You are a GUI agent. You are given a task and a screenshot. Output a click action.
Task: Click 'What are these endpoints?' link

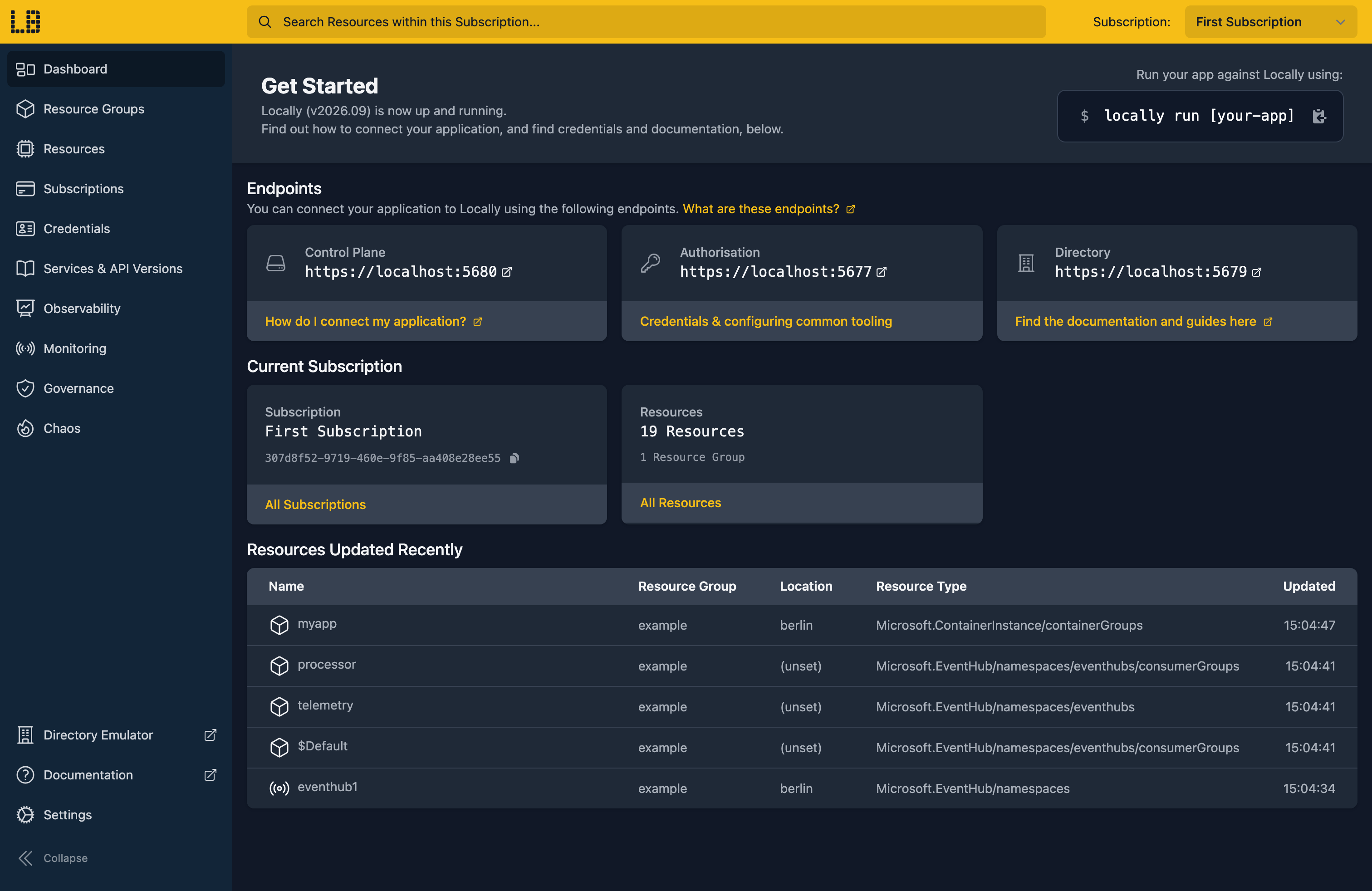pos(769,209)
